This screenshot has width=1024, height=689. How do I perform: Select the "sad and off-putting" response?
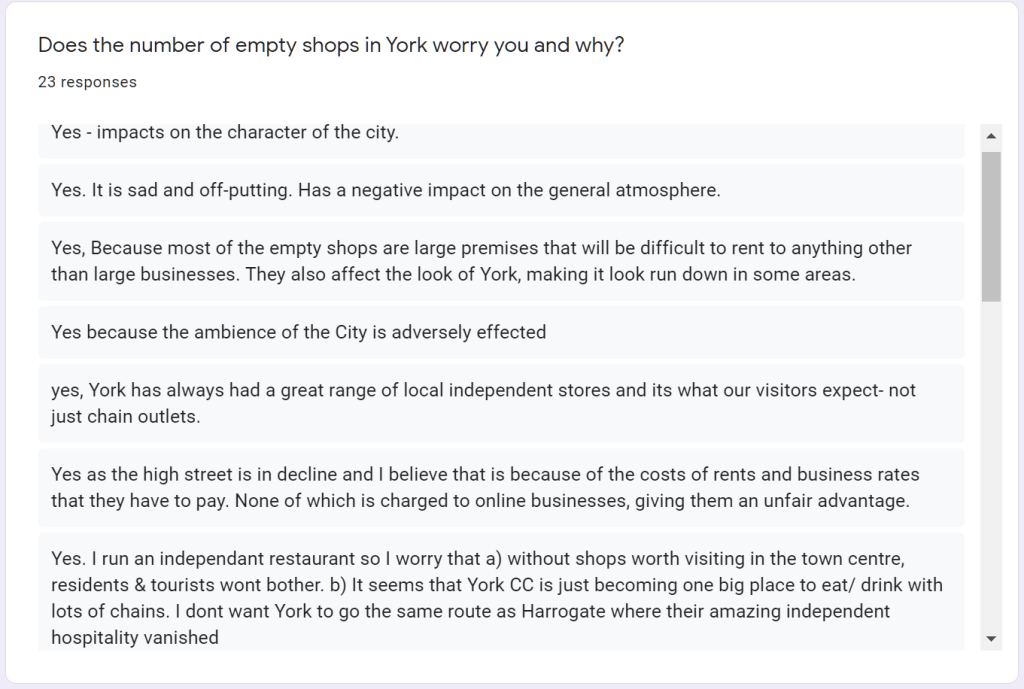point(385,190)
